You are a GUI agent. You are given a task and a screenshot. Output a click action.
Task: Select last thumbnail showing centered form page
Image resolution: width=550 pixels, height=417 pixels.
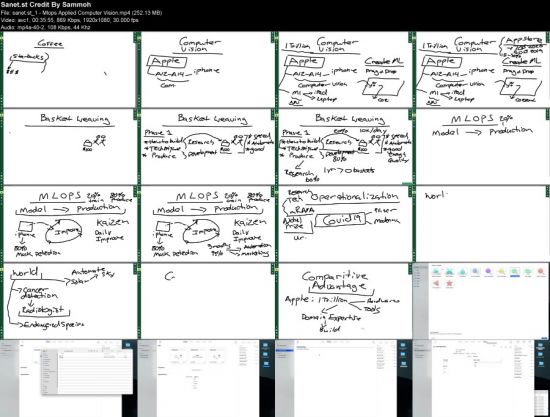pos(481,378)
